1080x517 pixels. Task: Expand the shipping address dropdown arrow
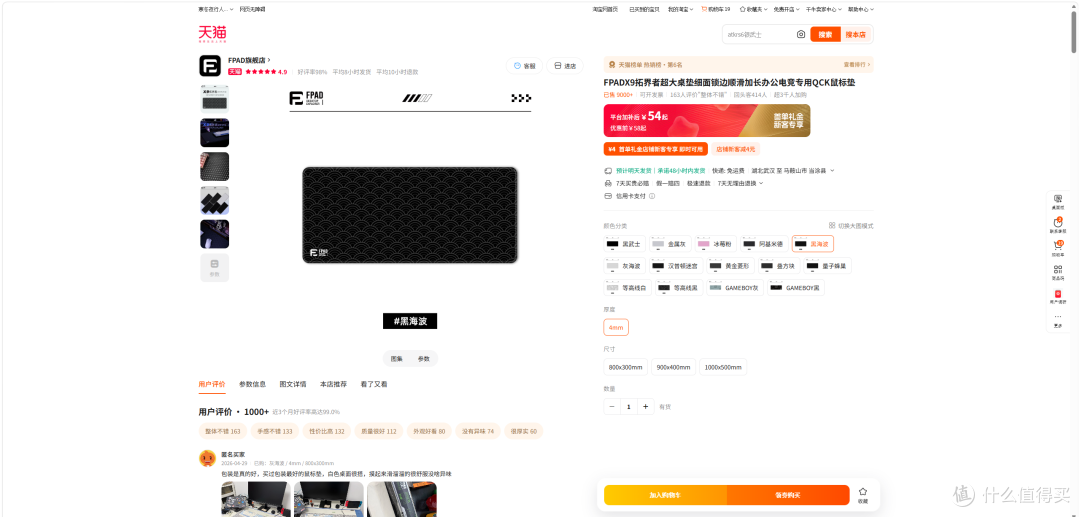[x=832, y=171]
